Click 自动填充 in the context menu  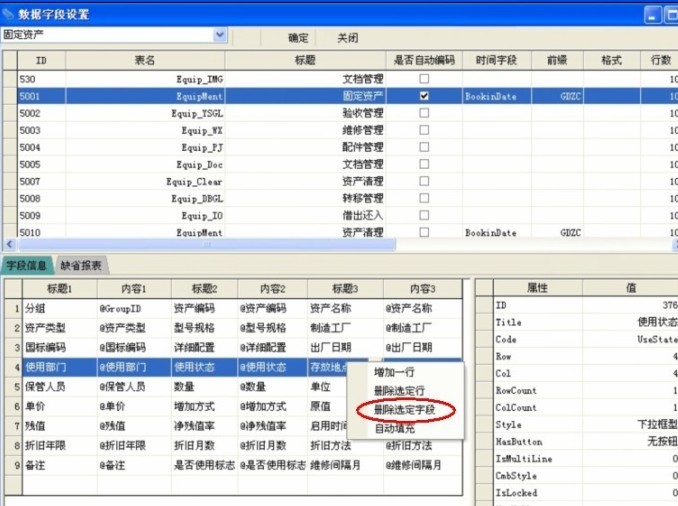coord(395,428)
